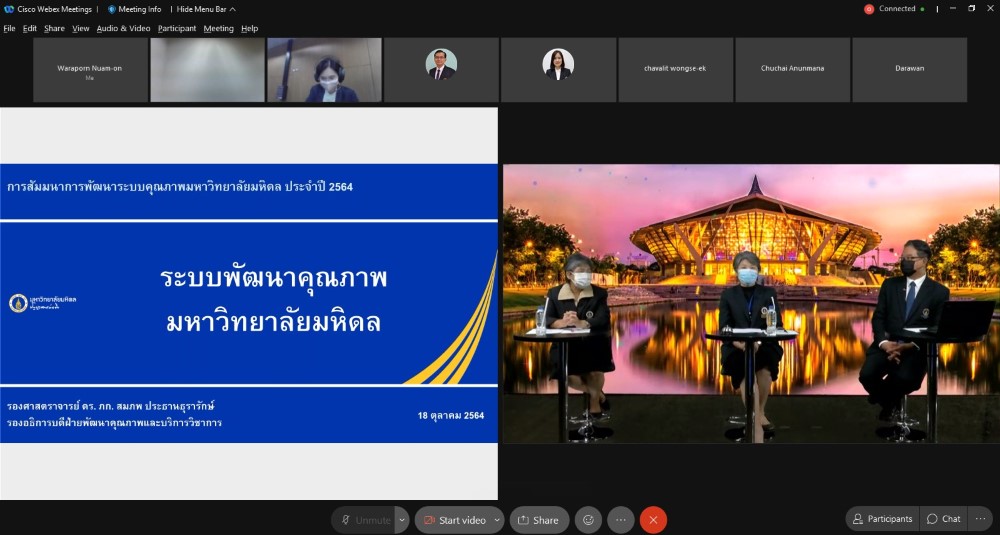Expand video options arrow beside Start video

[x=497, y=520]
